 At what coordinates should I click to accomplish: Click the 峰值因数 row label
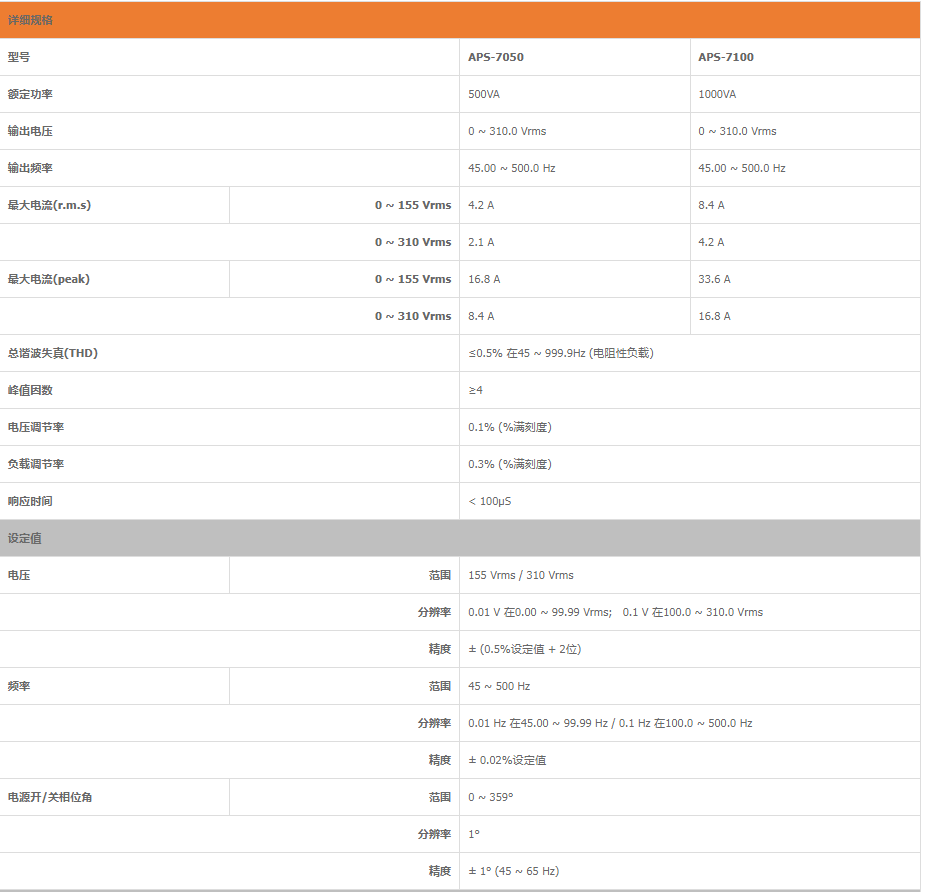(30, 390)
